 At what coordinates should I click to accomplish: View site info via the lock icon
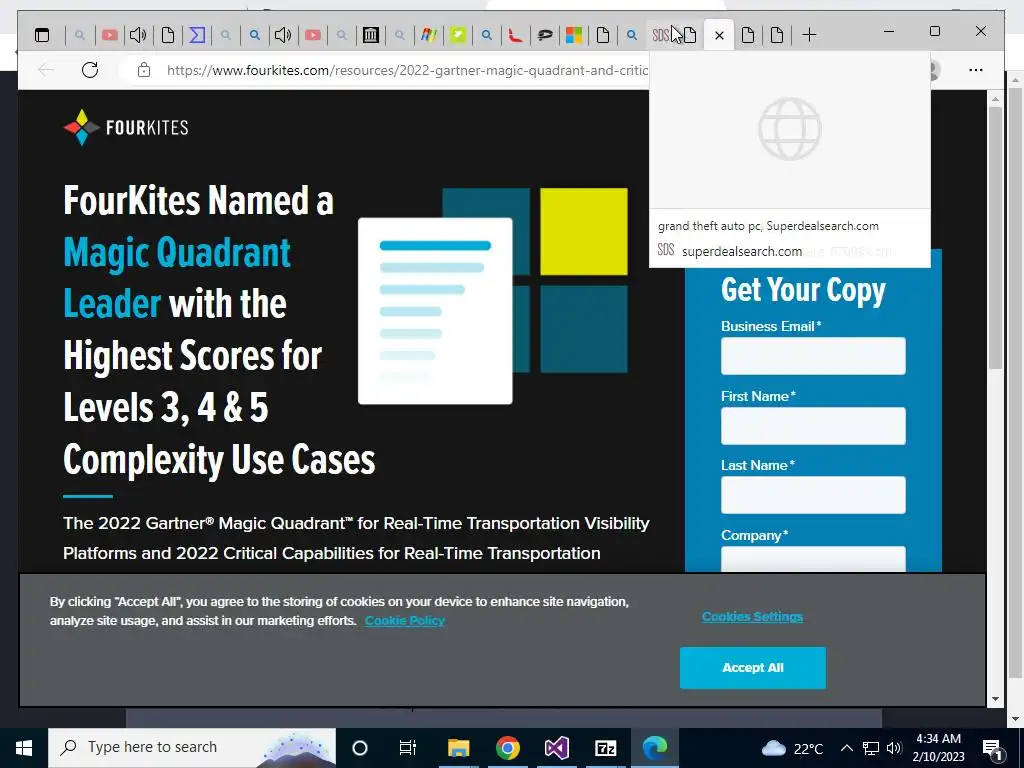[144, 70]
